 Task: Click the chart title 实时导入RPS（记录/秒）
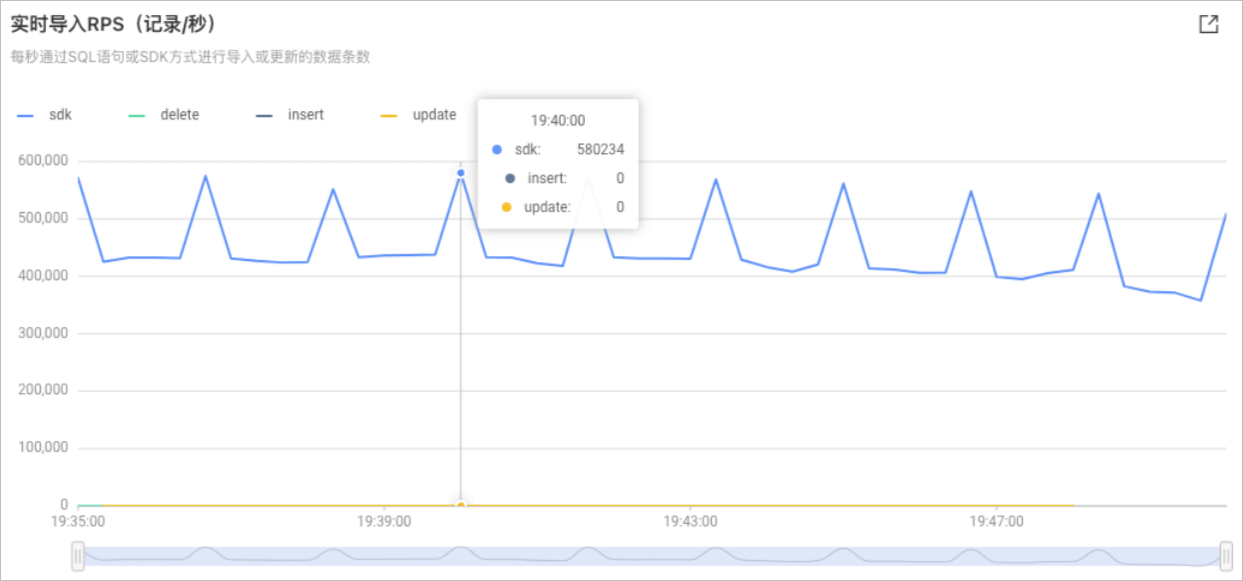(x=115, y=24)
